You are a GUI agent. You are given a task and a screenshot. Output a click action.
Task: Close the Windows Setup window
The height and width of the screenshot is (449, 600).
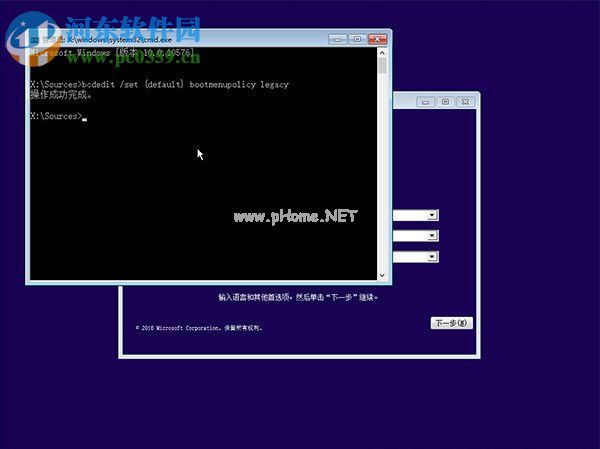465,102
